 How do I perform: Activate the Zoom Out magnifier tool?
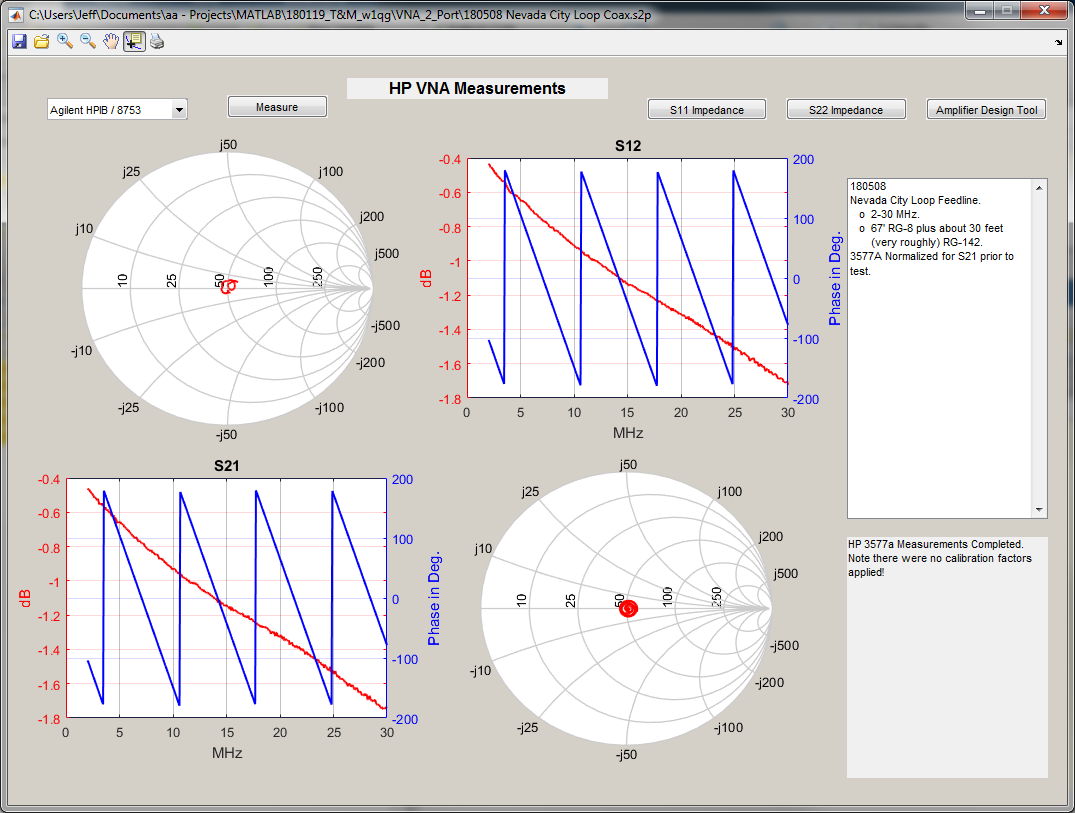coord(88,41)
